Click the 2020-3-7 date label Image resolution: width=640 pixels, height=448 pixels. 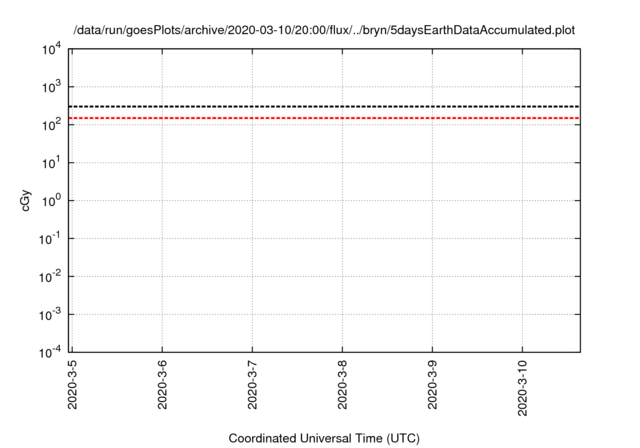pyautogui.click(x=252, y=385)
